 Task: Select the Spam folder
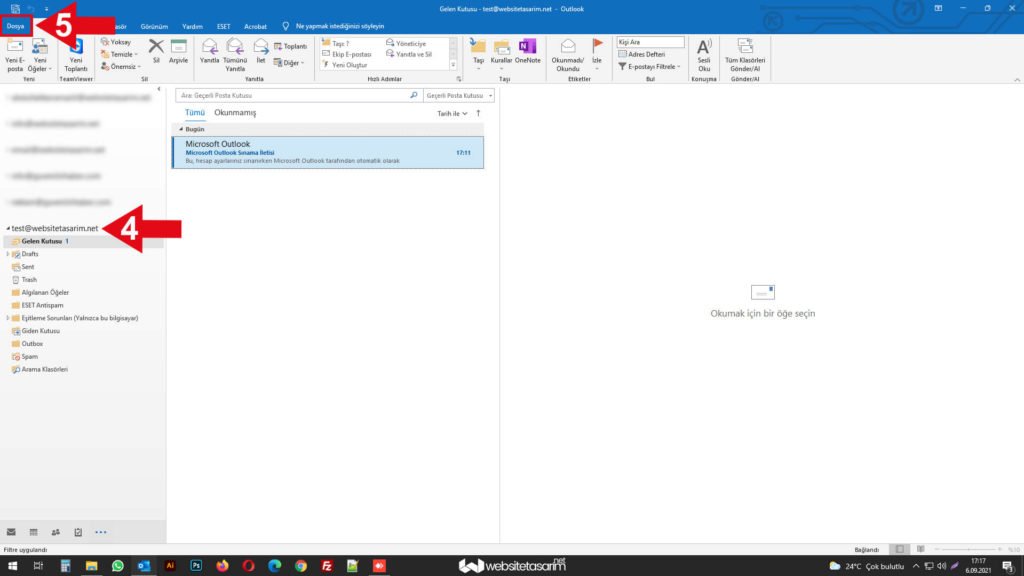pos(29,356)
